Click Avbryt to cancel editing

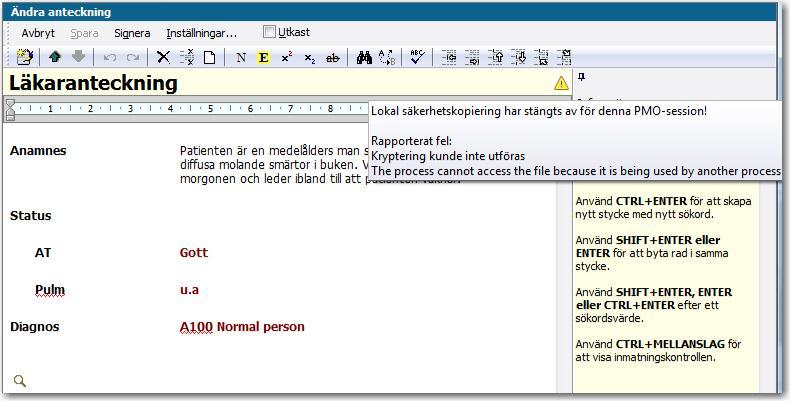click(38, 33)
